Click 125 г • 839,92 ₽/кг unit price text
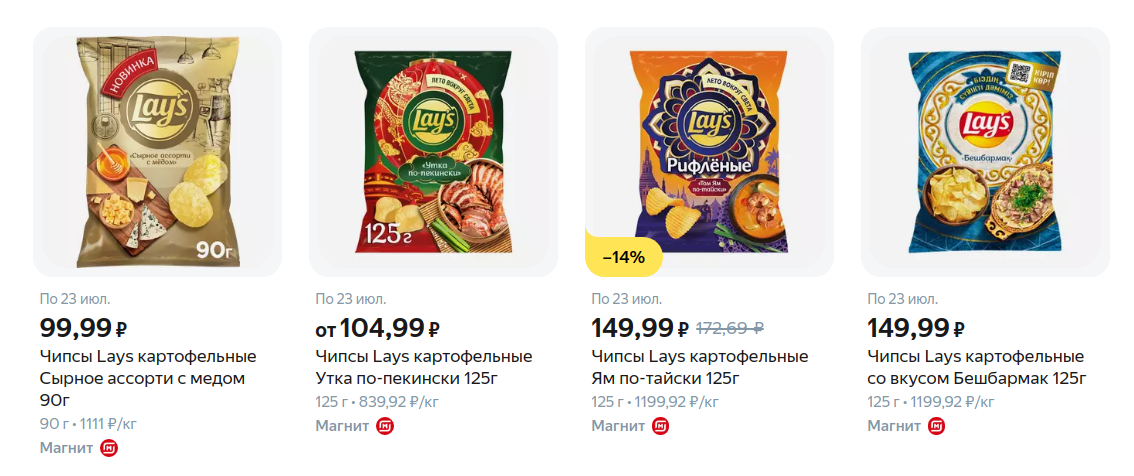 pyautogui.click(x=379, y=402)
